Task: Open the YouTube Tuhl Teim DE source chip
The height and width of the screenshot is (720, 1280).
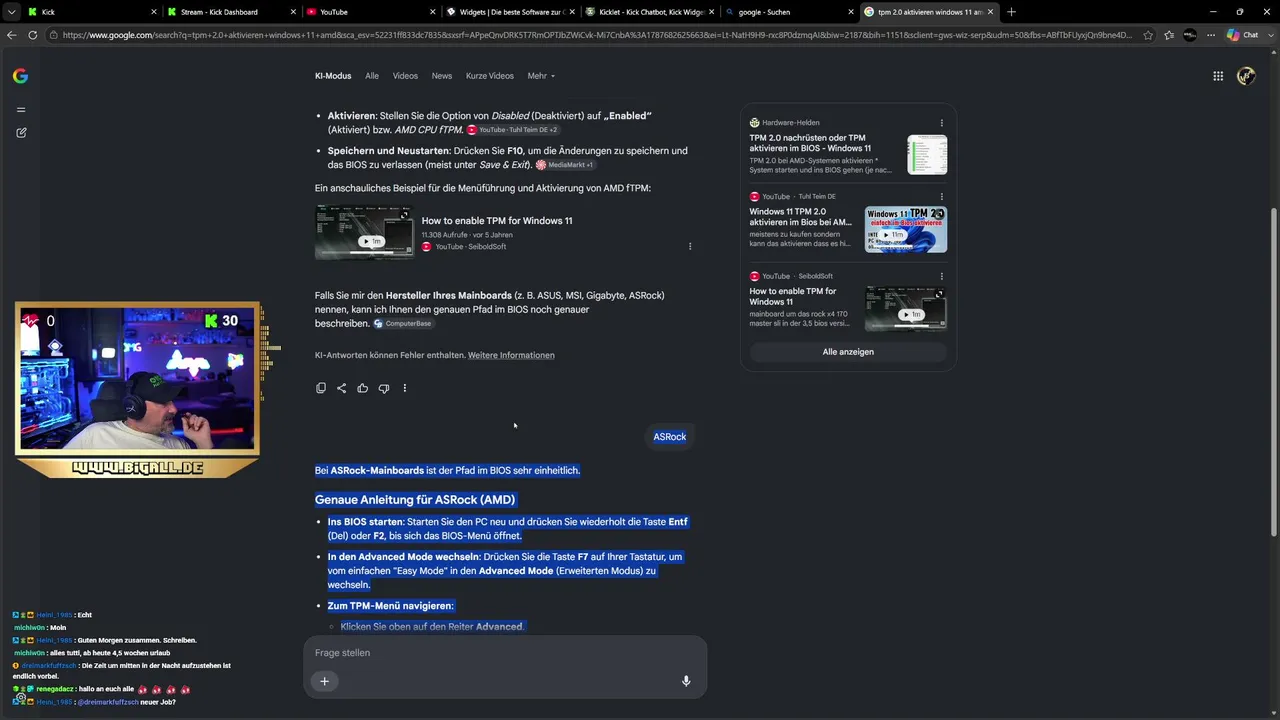Action: click(513, 130)
